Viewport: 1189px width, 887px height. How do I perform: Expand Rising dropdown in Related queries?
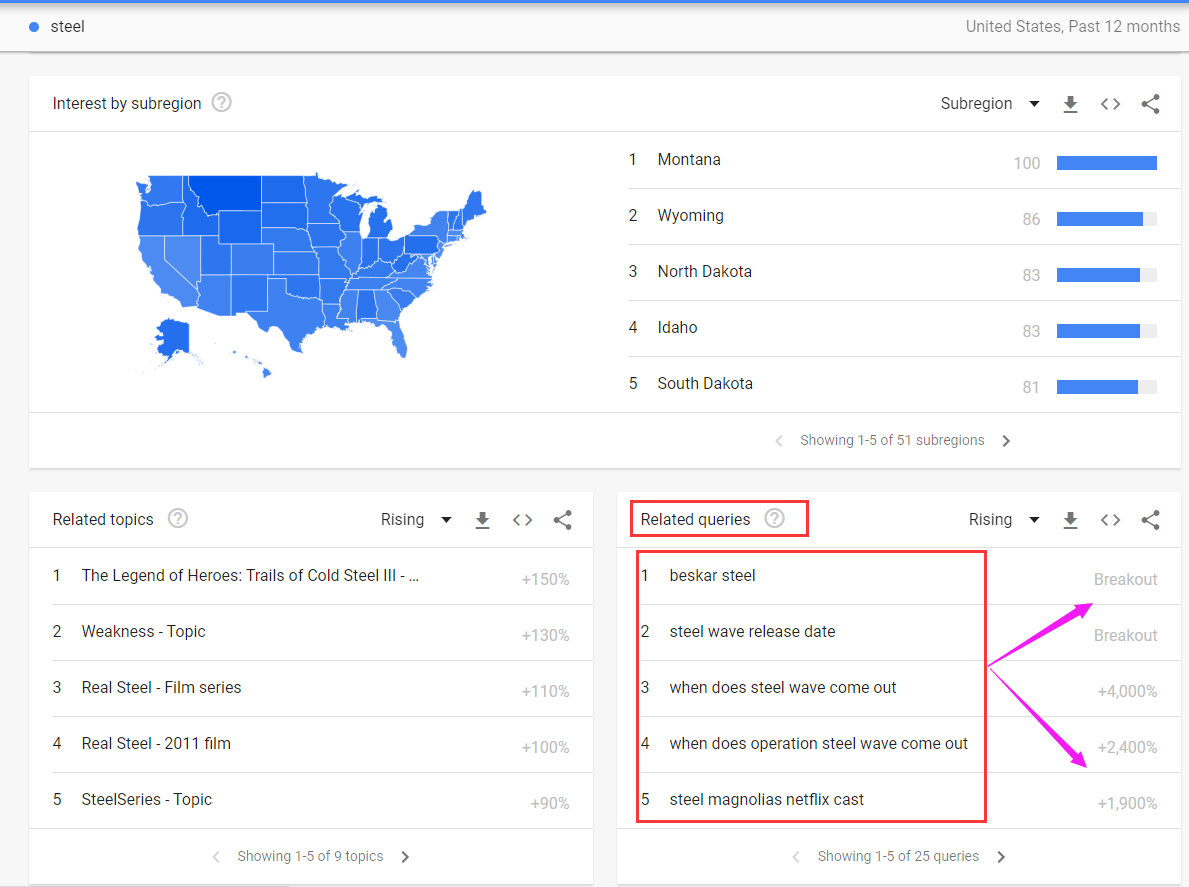1003,520
